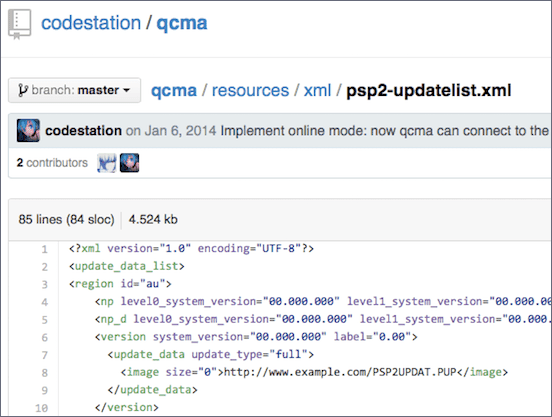Click the <update_data update_type="full"> line
This screenshot has height=417, width=552.
click(211, 354)
